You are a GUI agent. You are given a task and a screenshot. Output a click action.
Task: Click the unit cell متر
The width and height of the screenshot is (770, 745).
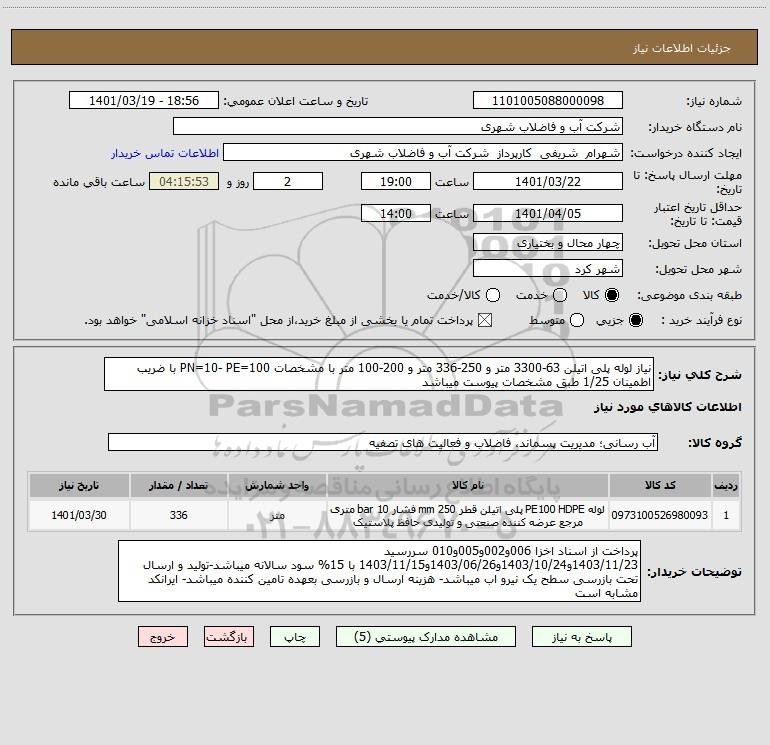click(277, 515)
